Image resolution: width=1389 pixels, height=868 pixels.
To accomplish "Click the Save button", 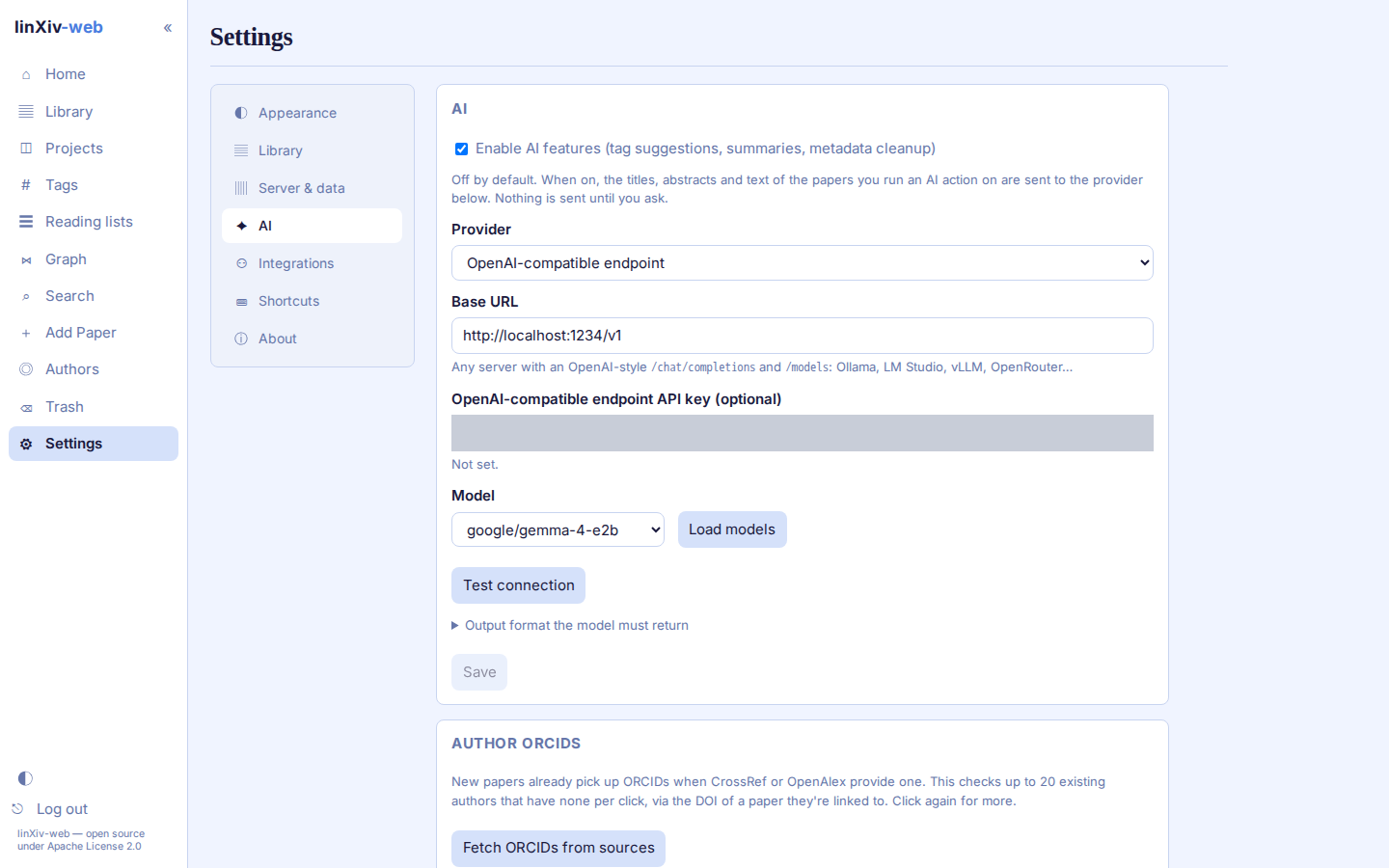I will (x=479, y=672).
